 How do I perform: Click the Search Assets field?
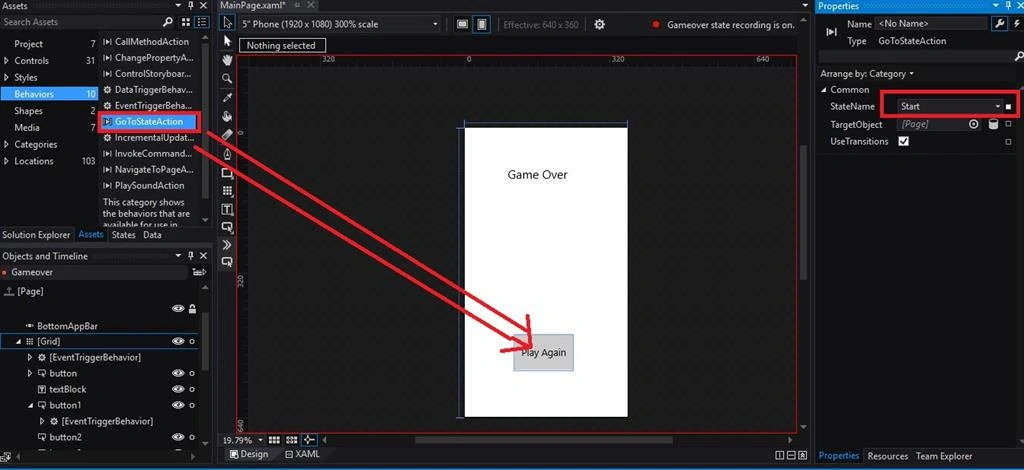[81, 22]
